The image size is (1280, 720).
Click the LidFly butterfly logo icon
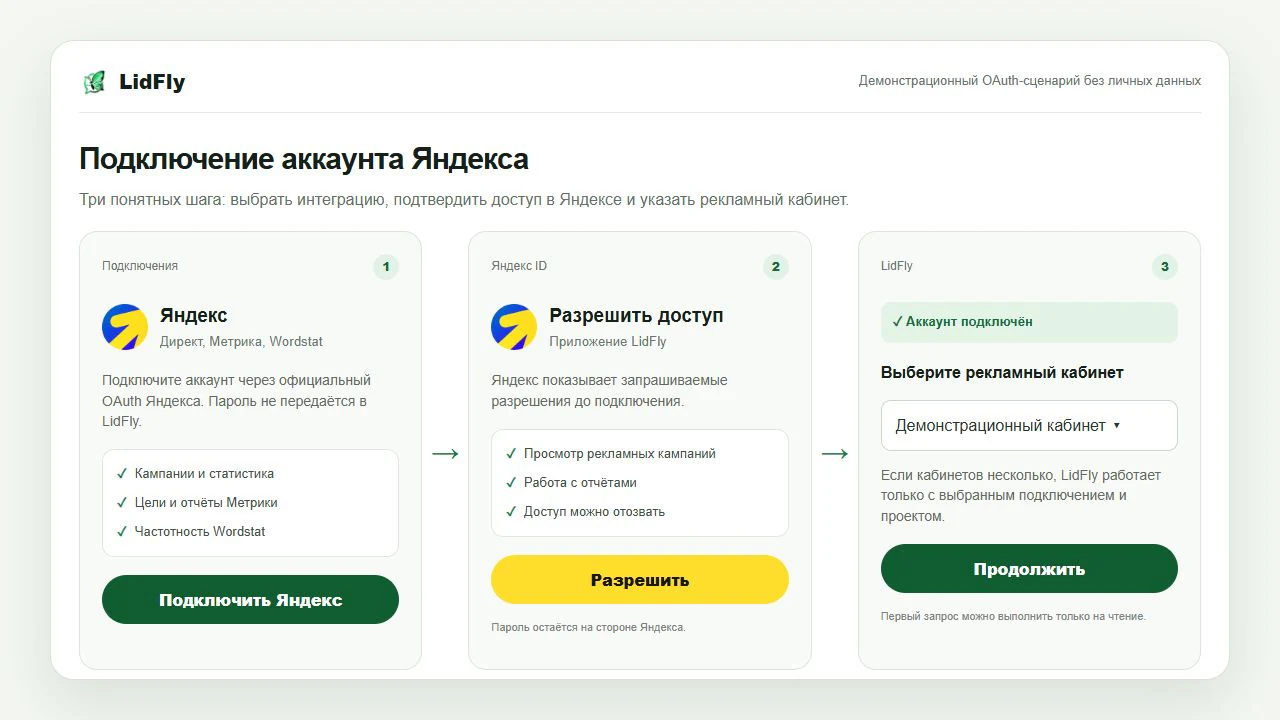pyautogui.click(x=94, y=82)
